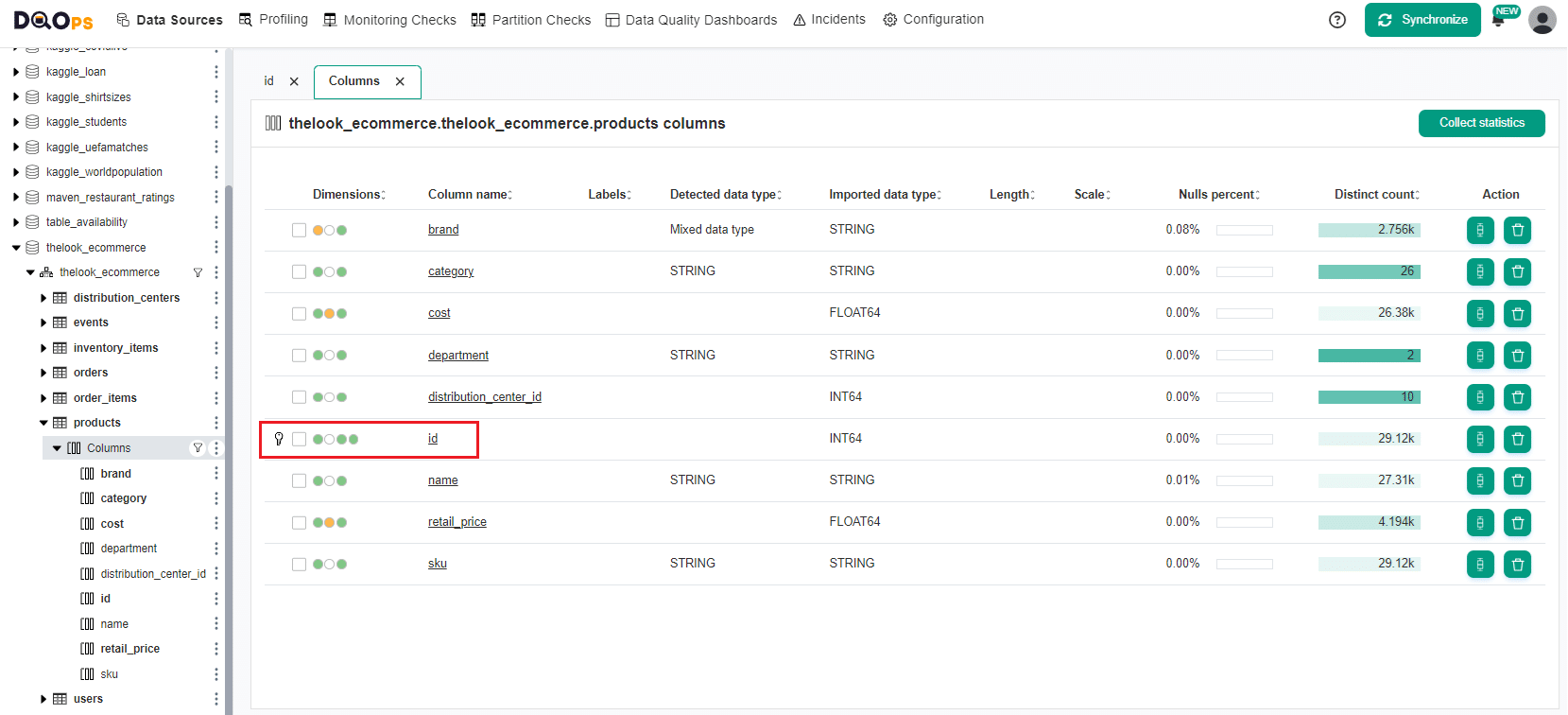Delete the id column

point(1517,439)
